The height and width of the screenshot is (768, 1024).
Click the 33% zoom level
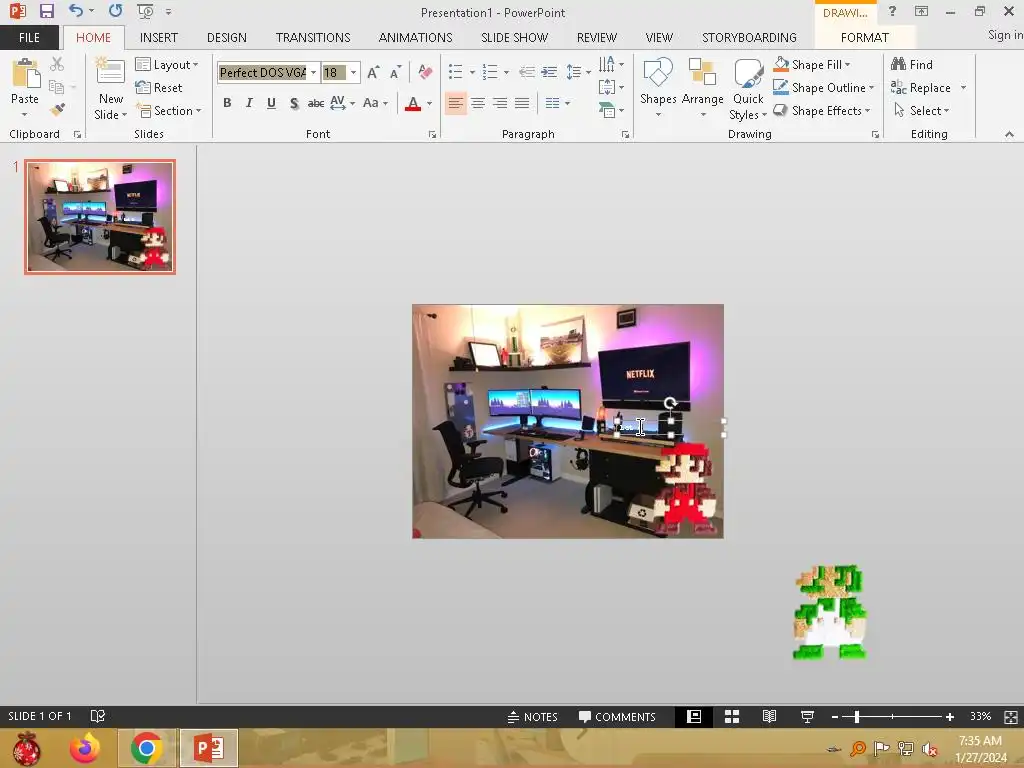point(980,716)
